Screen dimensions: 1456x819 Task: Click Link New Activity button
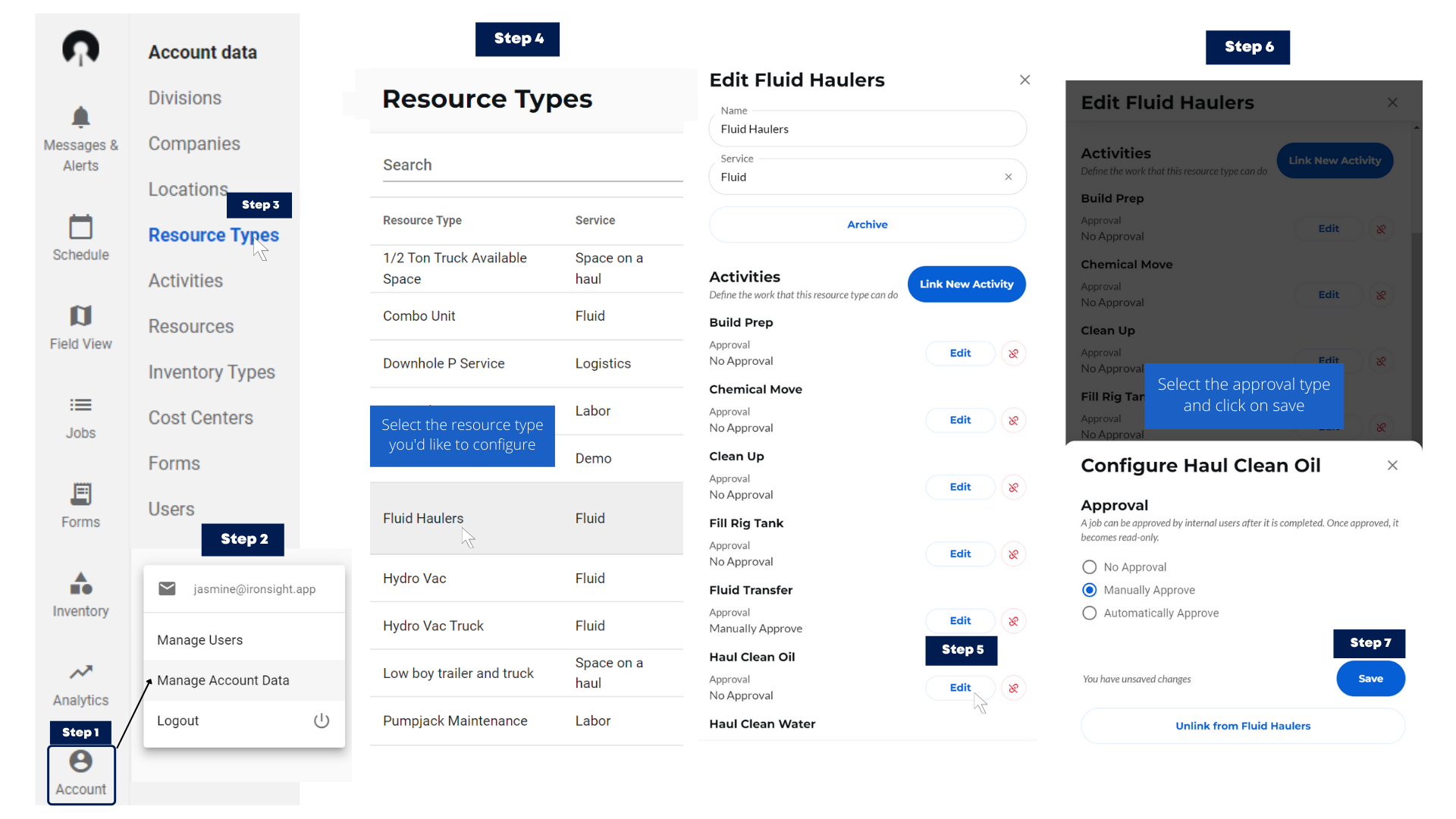coord(966,284)
